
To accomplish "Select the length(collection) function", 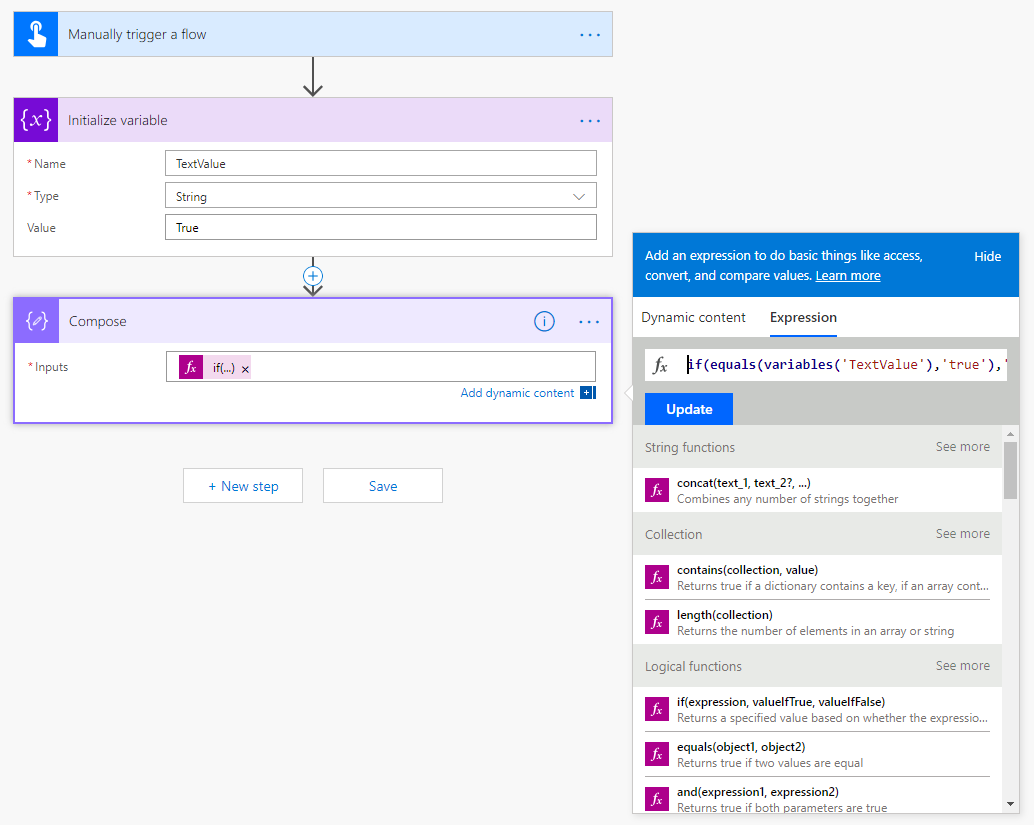I will pyautogui.click(x=818, y=622).
